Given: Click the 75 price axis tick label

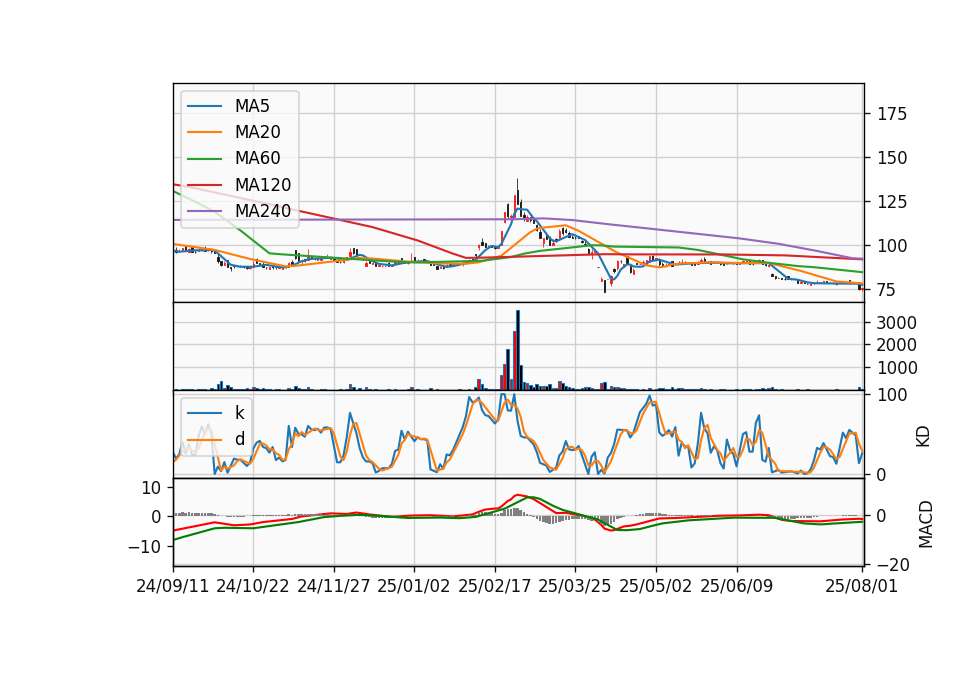Looking at the screenshot, I should click(x=886, y=290).
